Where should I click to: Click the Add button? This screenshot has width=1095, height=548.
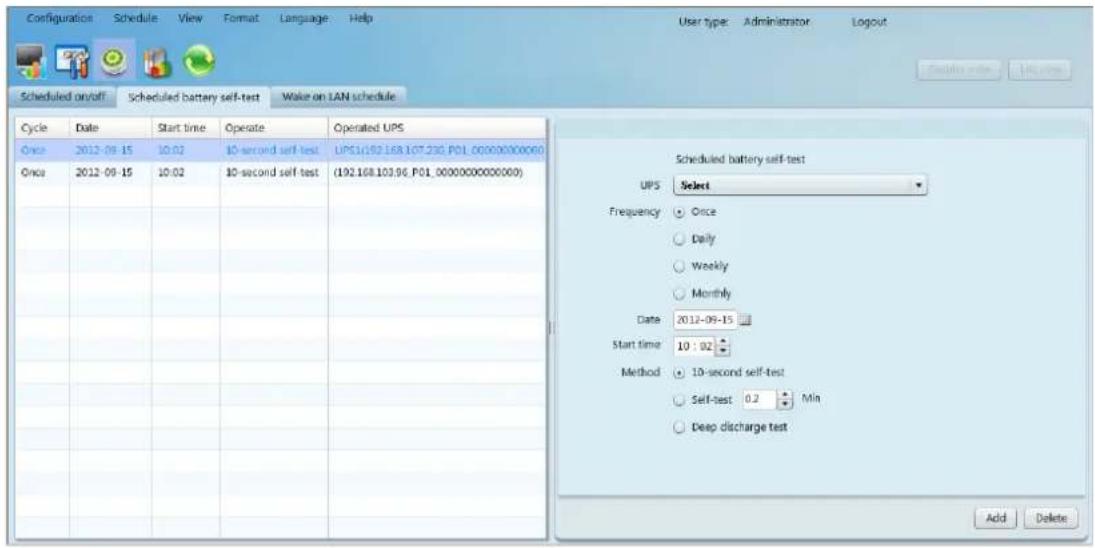click(995, 518)
